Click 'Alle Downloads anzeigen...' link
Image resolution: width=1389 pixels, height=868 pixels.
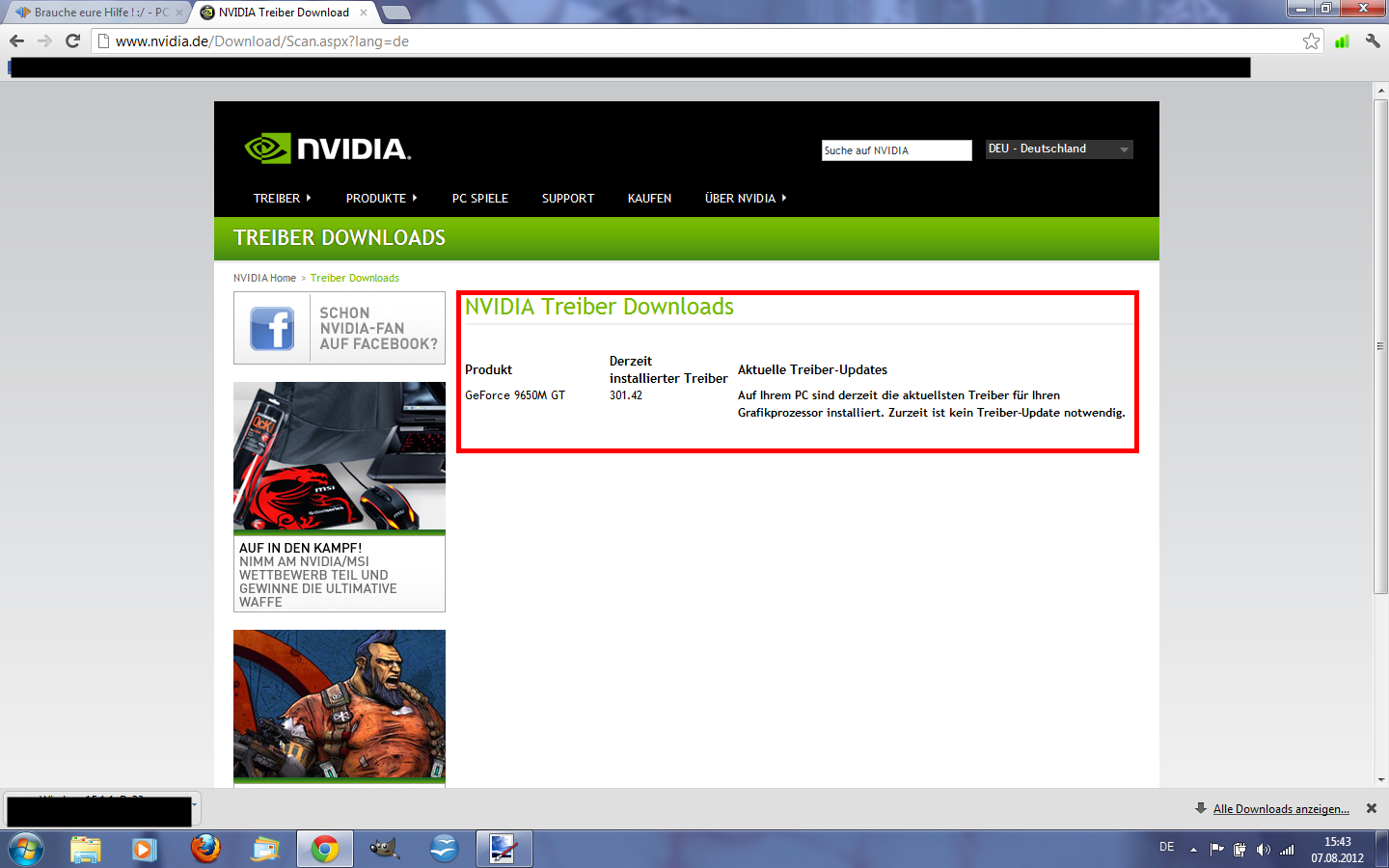click(x=1281, y=808)
